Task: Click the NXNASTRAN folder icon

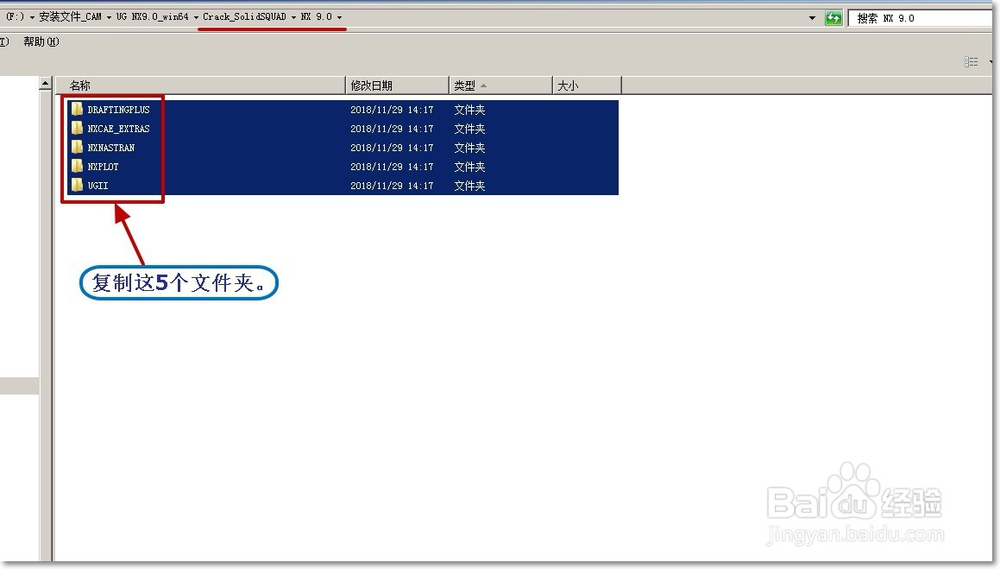Action: tap(77, 147)
